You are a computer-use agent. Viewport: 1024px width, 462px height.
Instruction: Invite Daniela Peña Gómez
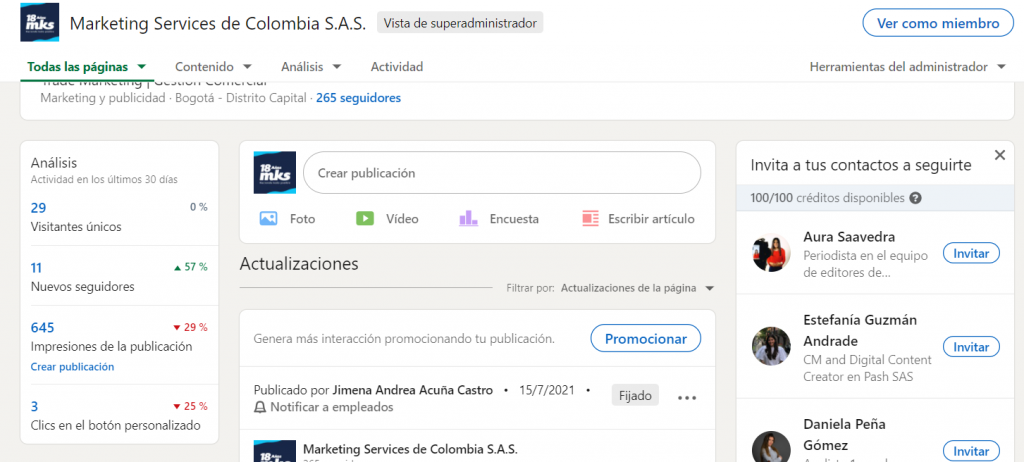pyautogui.click(x=971, y=451)
